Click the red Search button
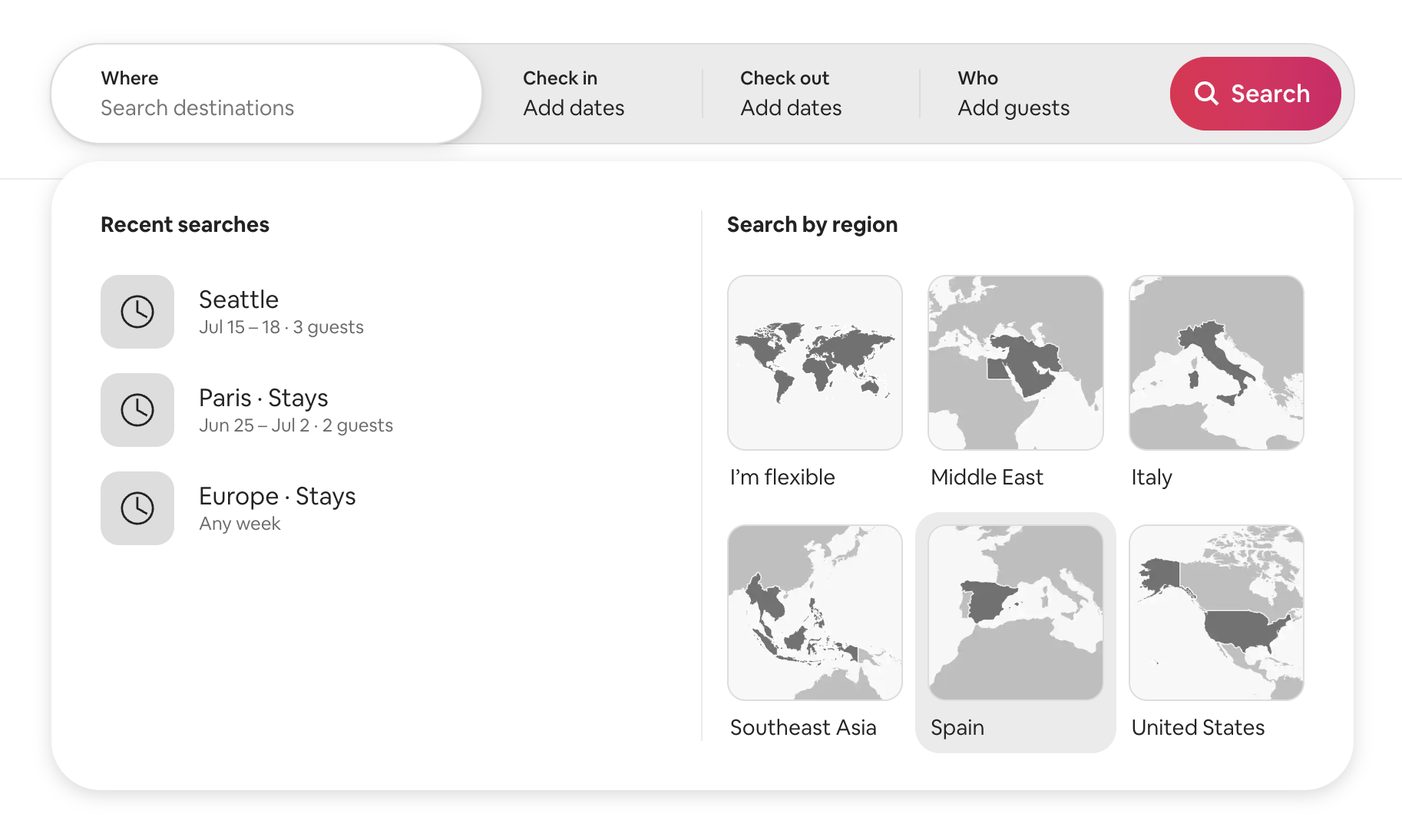The height and width of the screenshot is (840, 1402). [x=1255, y=94]
